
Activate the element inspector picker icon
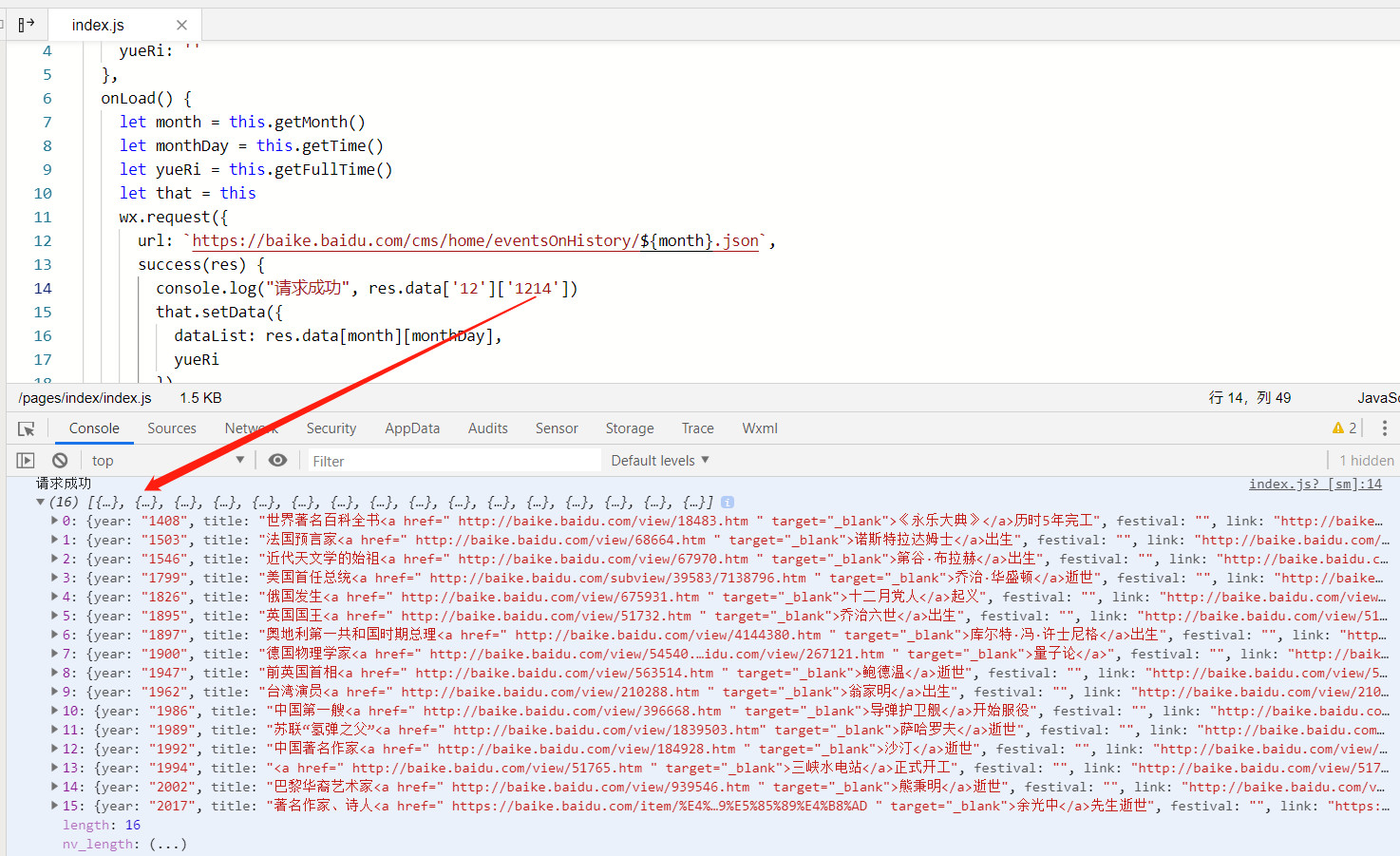coord(27,428)
